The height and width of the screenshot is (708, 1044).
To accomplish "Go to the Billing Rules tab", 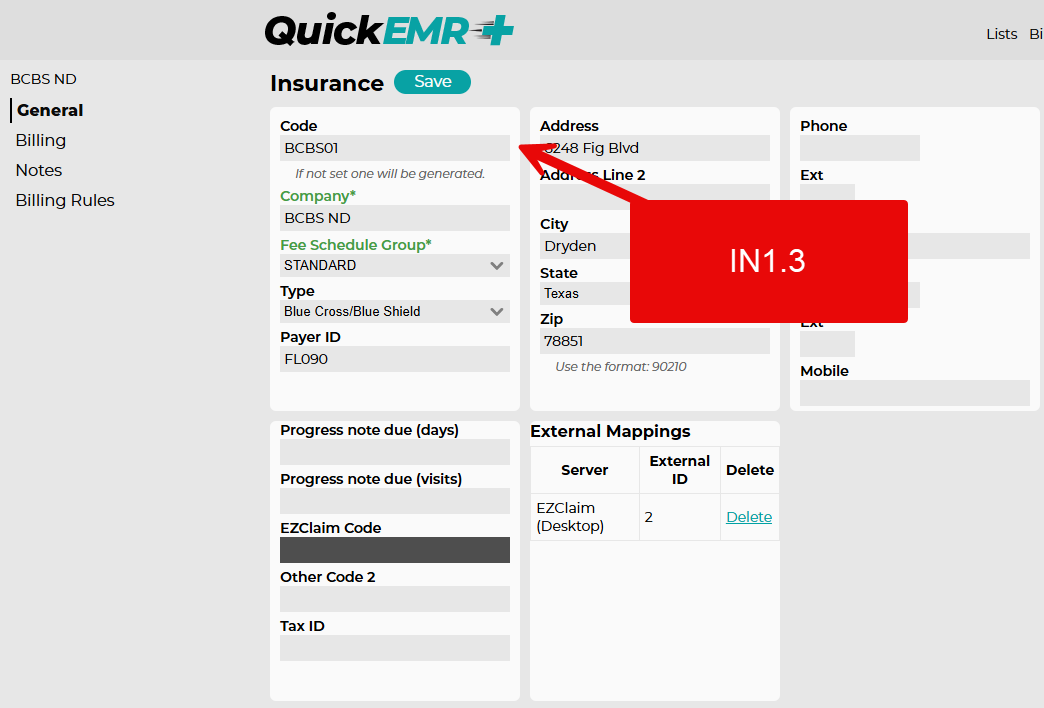I will tap(65, 200).
